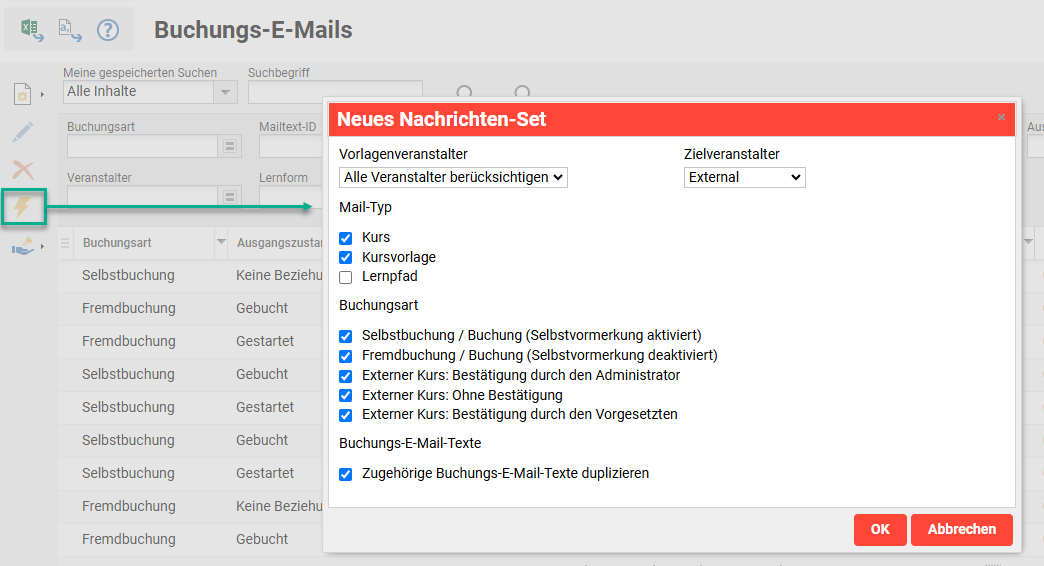Open the Zielveranstalter External dropdown

tap(744, 177)
